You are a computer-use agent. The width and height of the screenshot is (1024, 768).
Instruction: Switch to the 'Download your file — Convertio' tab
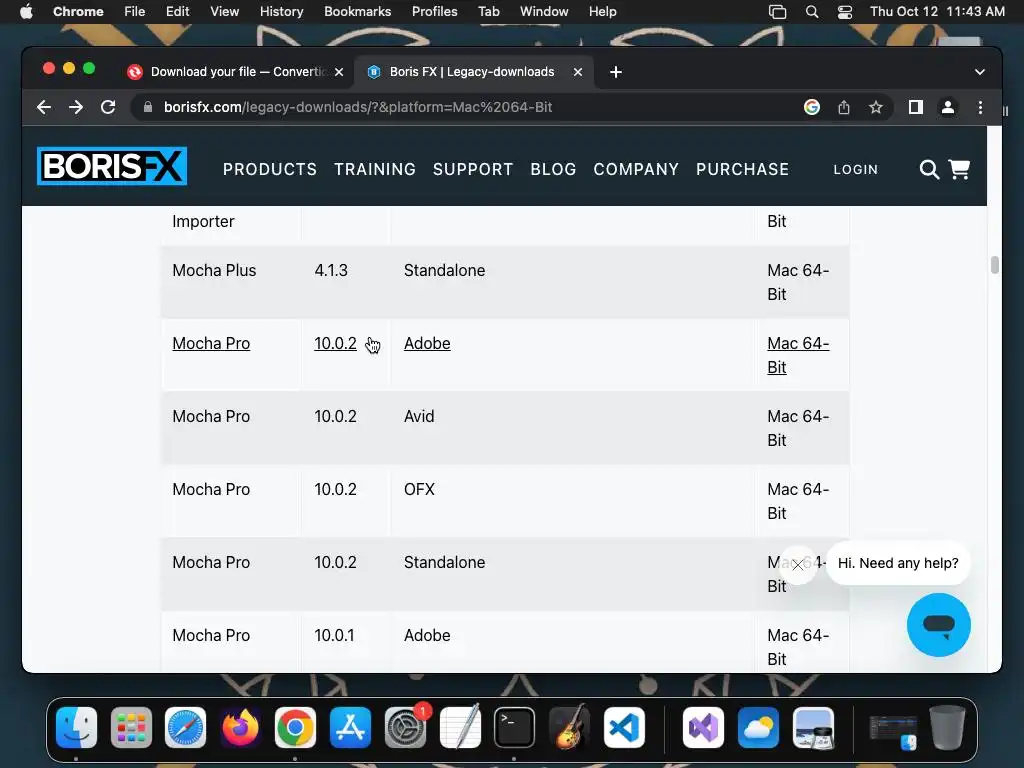235,72
